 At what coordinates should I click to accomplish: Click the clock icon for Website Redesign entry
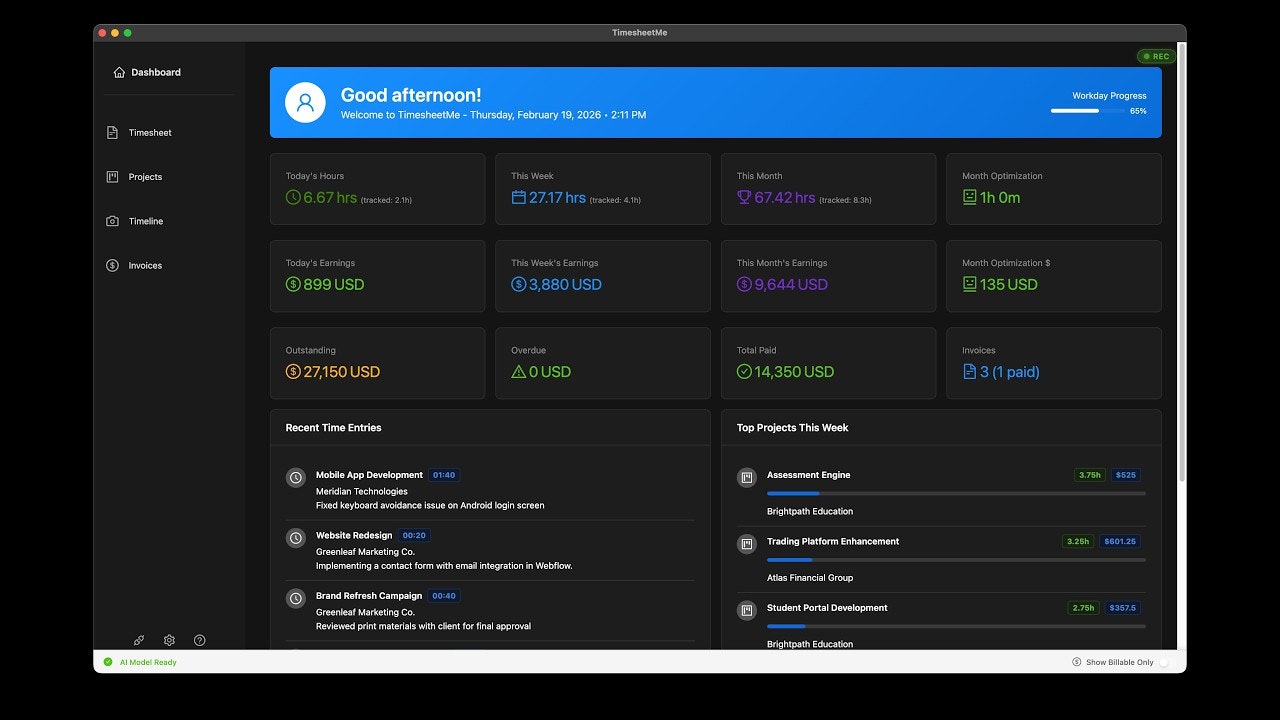[296, 538]
